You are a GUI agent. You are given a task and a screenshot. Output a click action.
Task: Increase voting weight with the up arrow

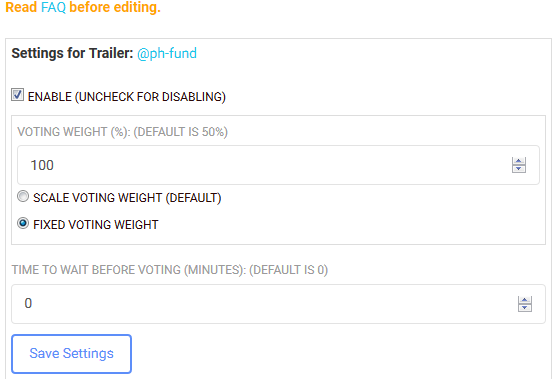click(519, 161)
